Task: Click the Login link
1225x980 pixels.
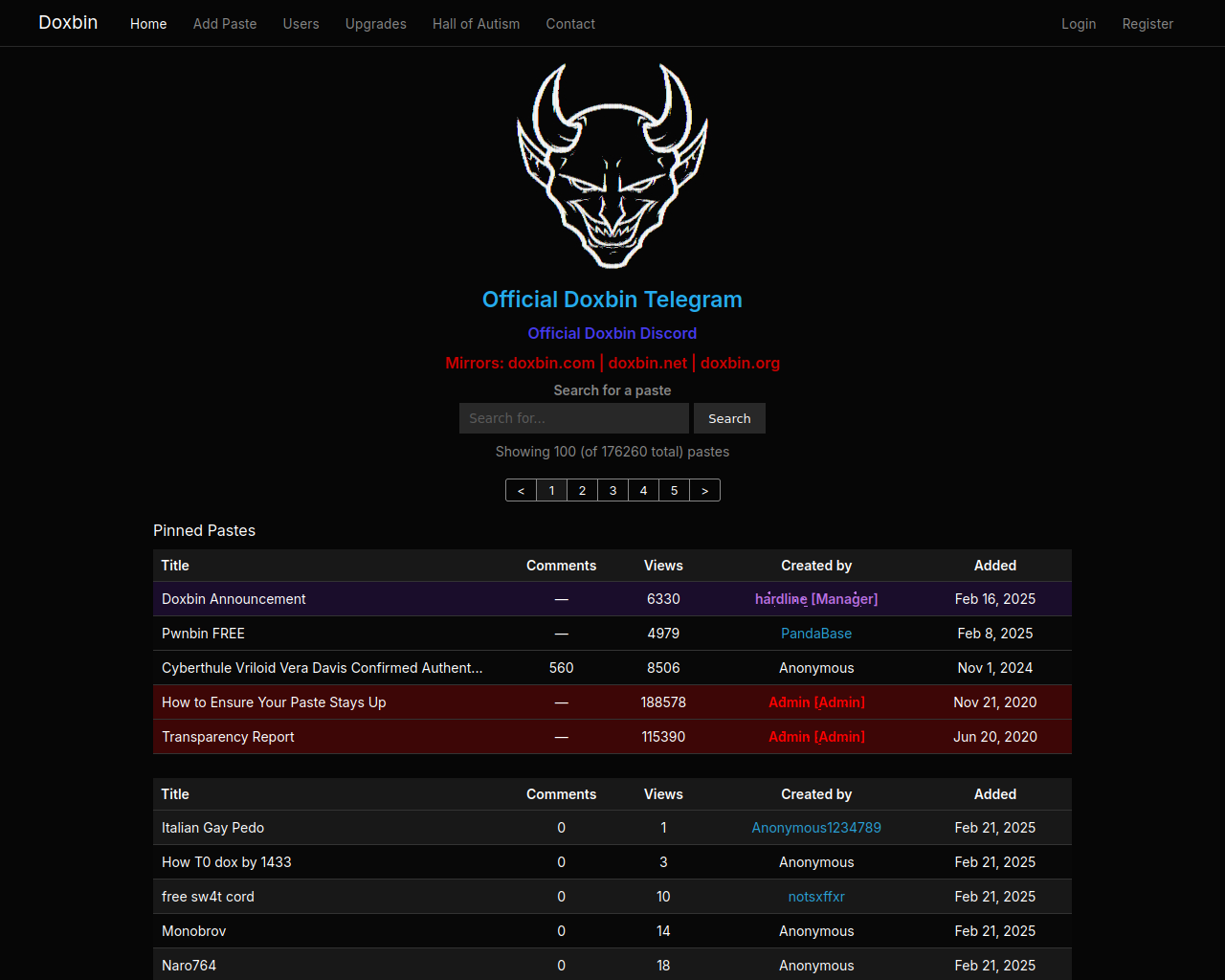Action: point(1079,24)
